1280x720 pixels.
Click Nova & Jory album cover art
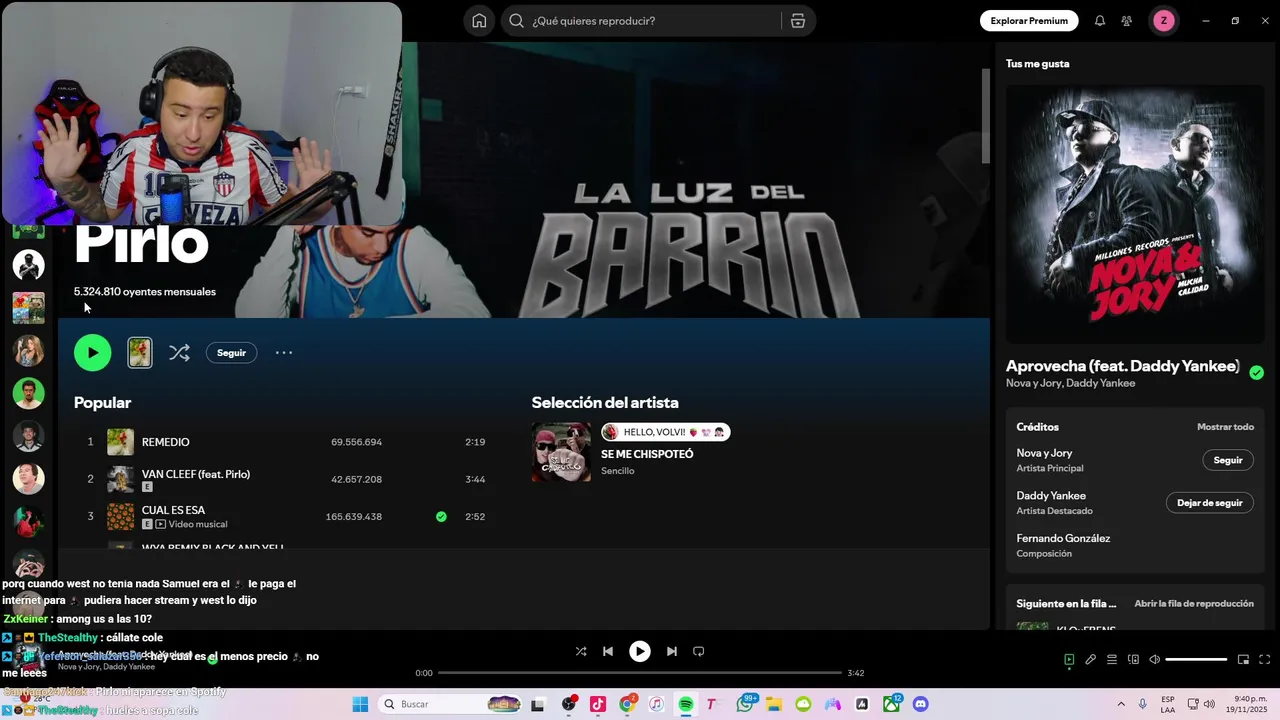coord(1135,214)
